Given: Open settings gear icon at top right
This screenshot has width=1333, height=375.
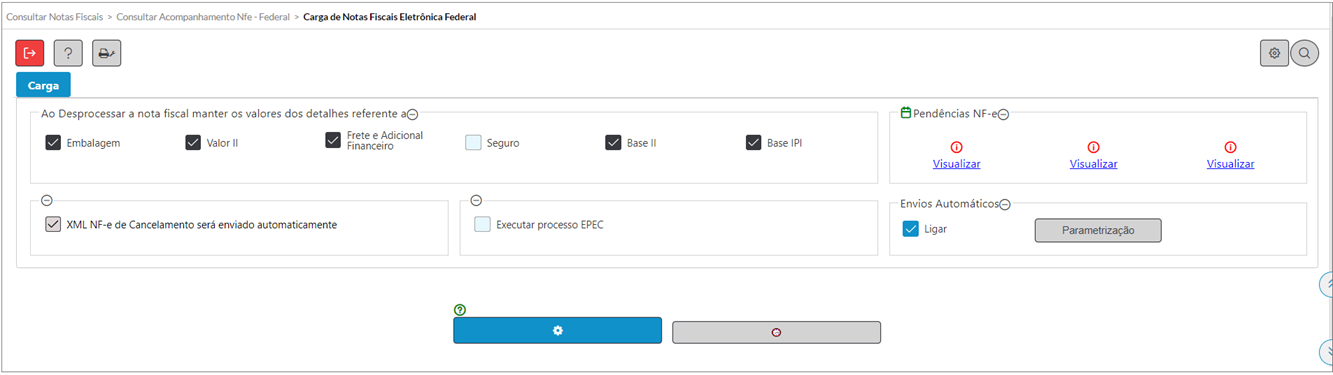Looking at the screenshot, I should [1274, 53].
